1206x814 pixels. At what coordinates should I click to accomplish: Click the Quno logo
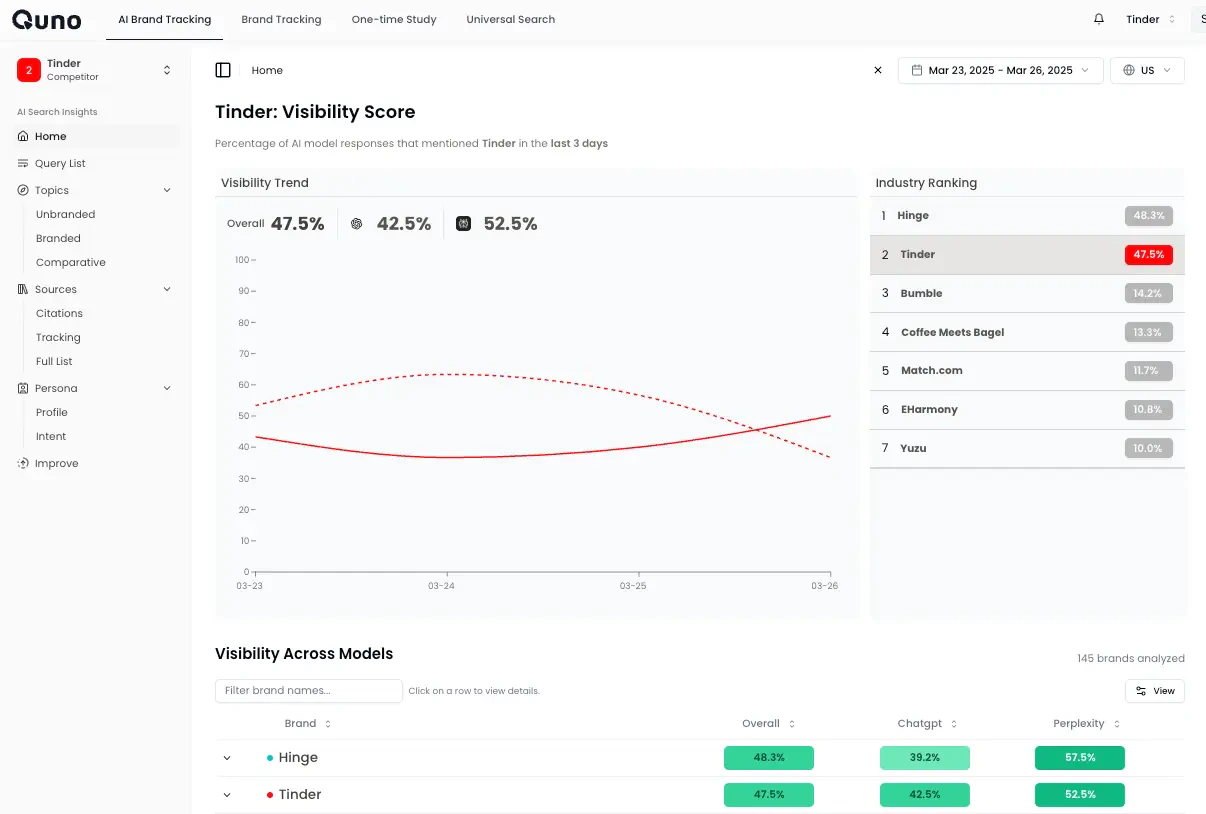46,19
